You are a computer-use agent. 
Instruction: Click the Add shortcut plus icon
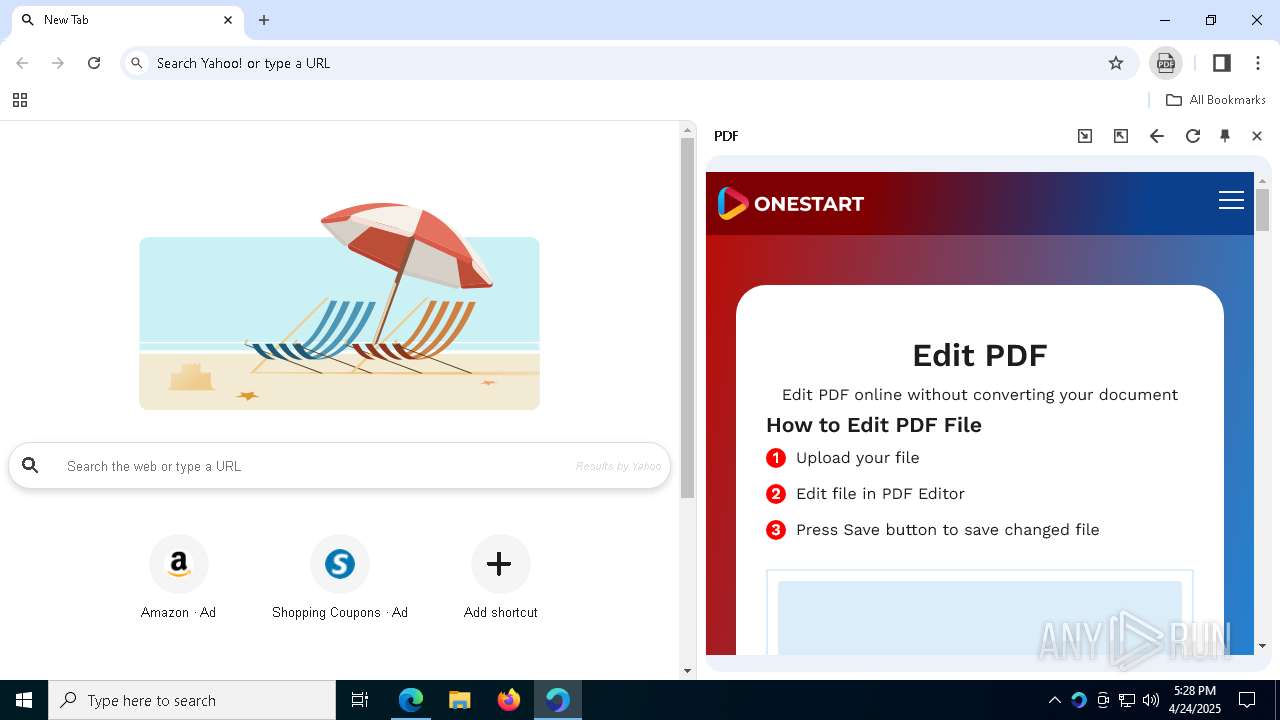point(499,564)
